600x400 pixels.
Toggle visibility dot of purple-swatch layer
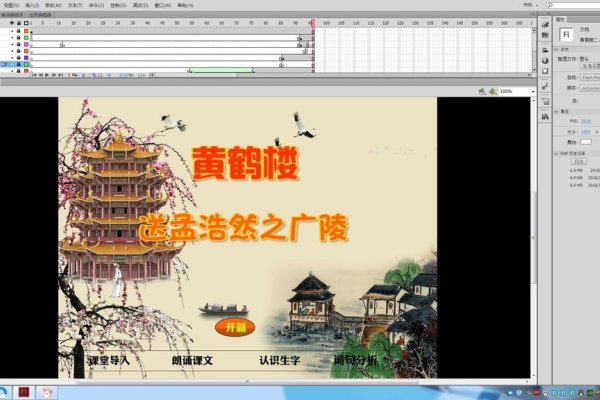coord(12,58)
